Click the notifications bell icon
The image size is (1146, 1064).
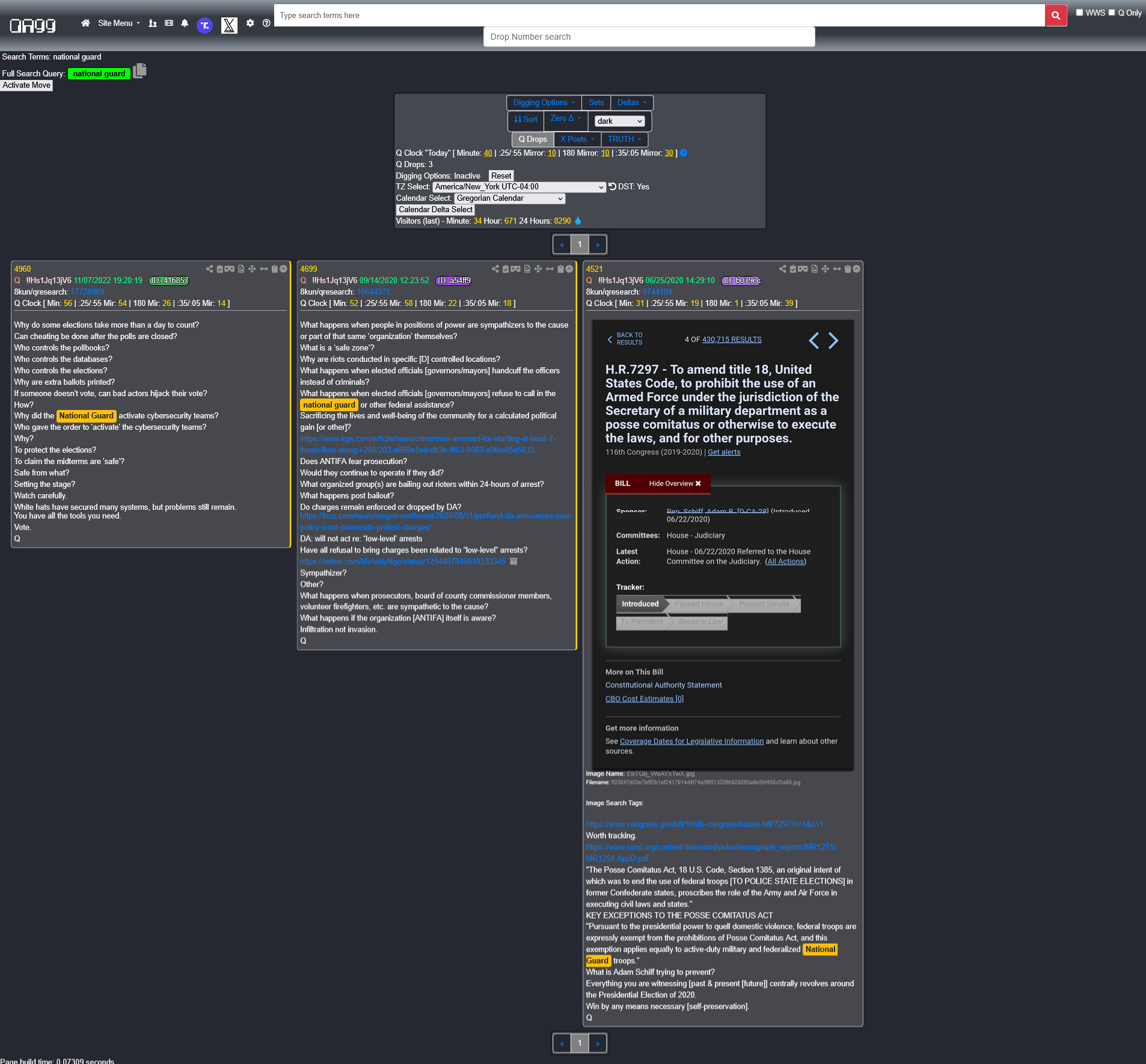click(x=185, y=23)
